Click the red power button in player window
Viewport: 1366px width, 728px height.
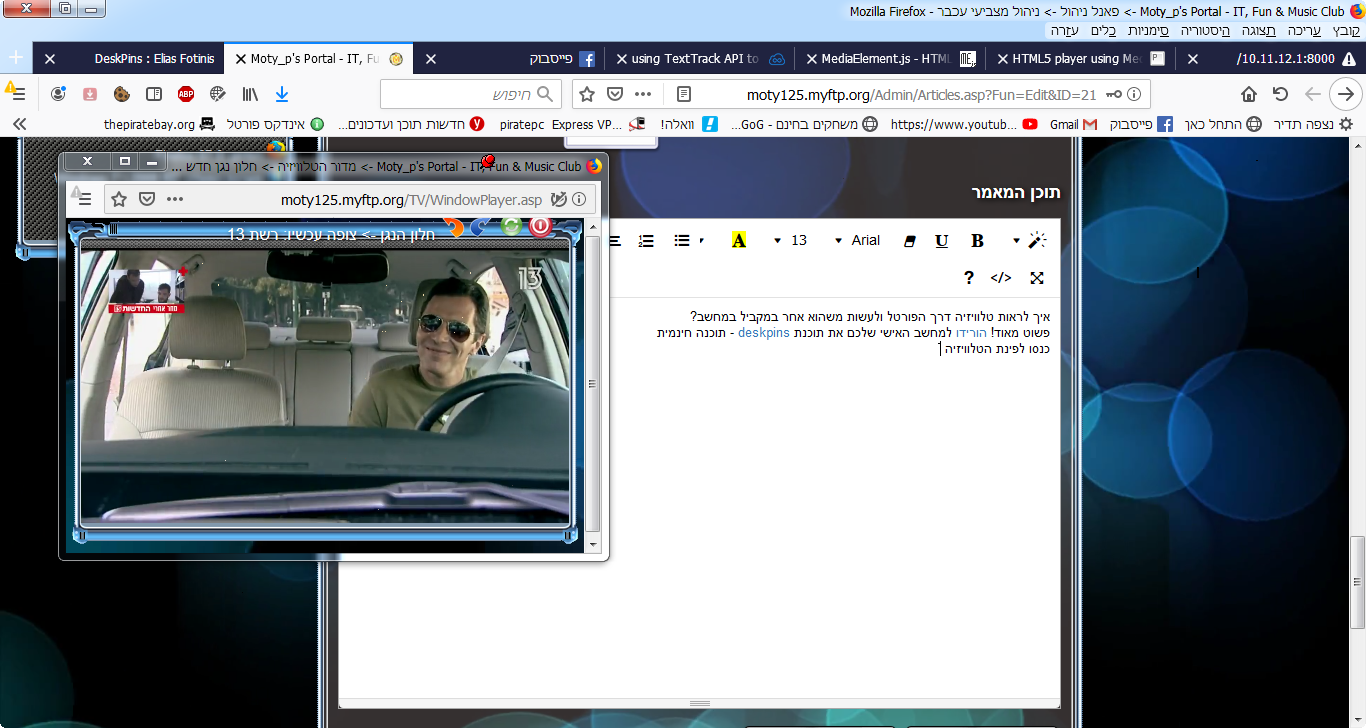point(540,226)
